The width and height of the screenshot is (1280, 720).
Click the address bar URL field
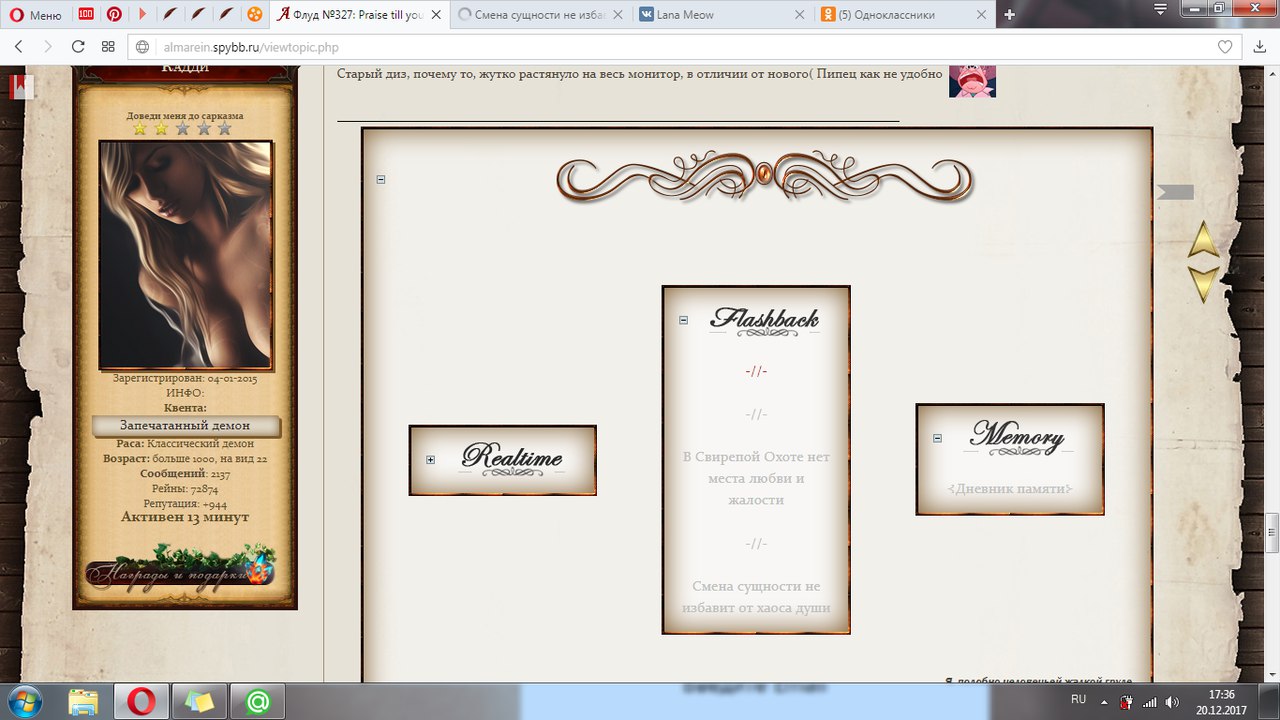pyautogui.click(x=600, y=47)
